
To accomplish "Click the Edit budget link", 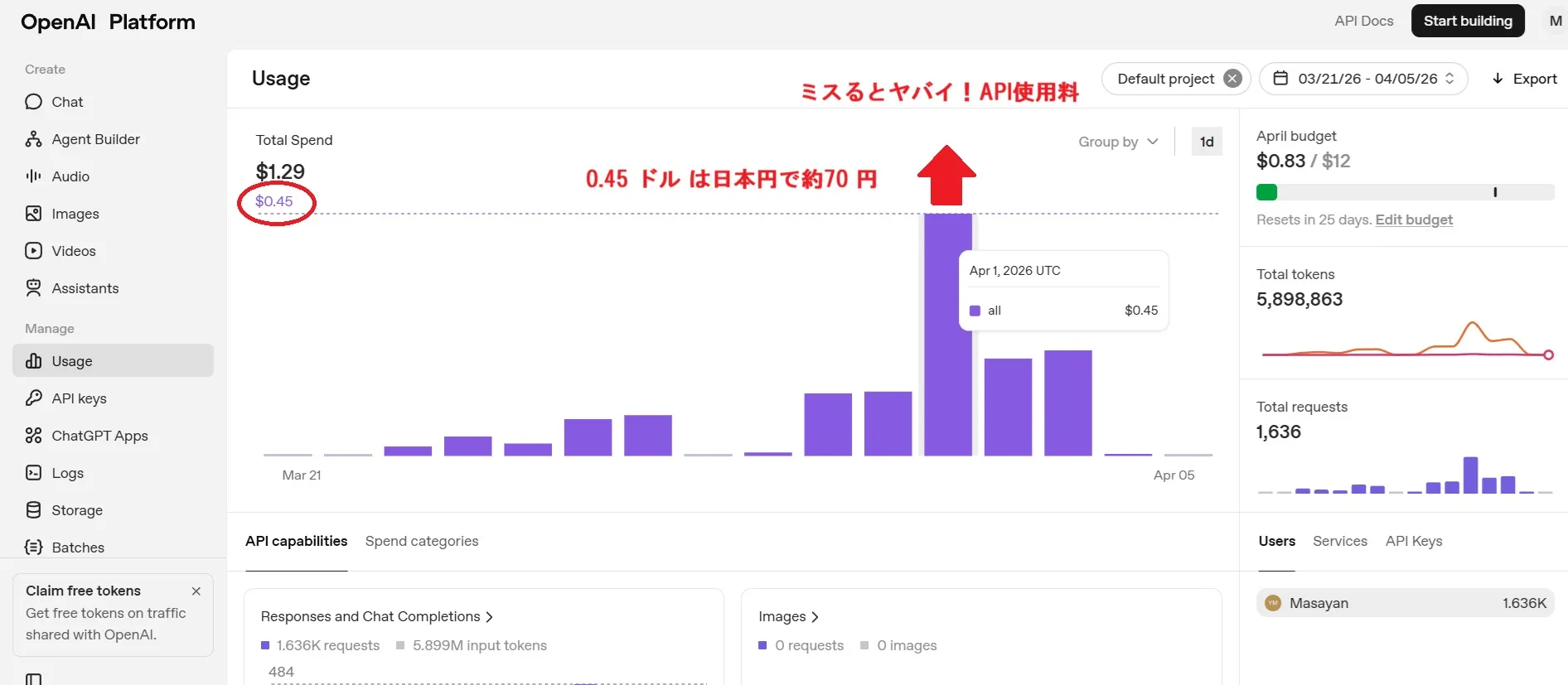I will coord(1414,219).
